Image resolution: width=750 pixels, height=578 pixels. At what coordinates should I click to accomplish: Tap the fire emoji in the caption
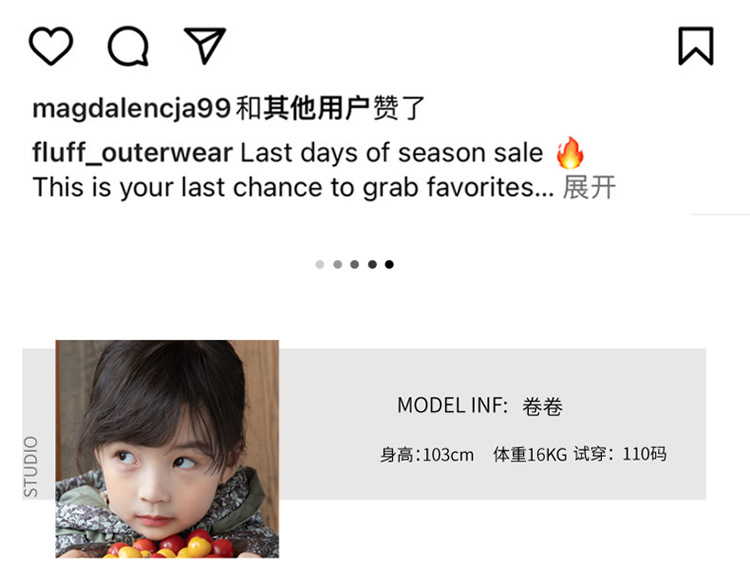pos(570,153)
